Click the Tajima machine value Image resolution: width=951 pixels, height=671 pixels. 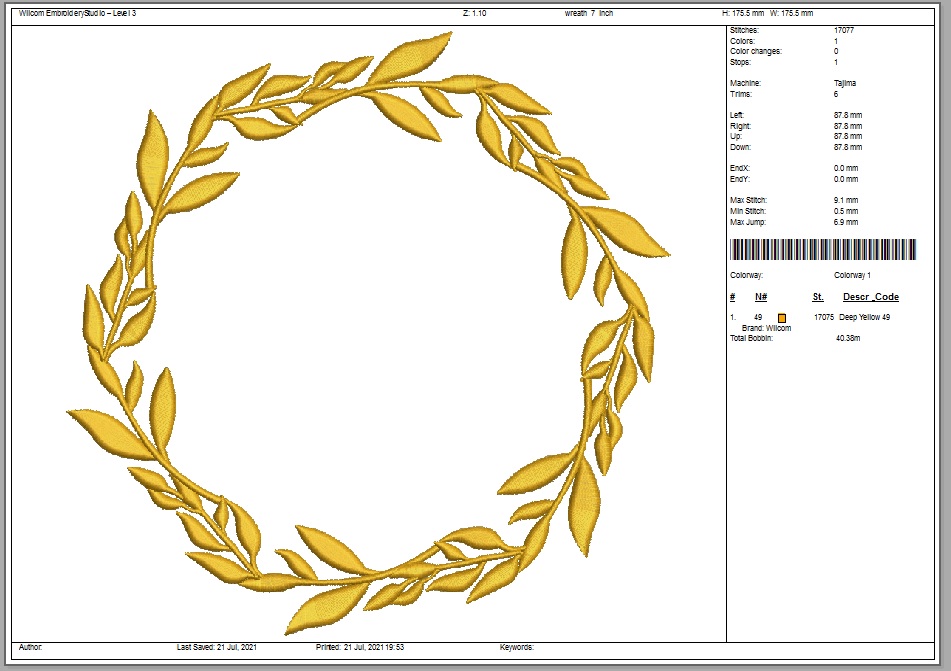[x=845, y=83]
